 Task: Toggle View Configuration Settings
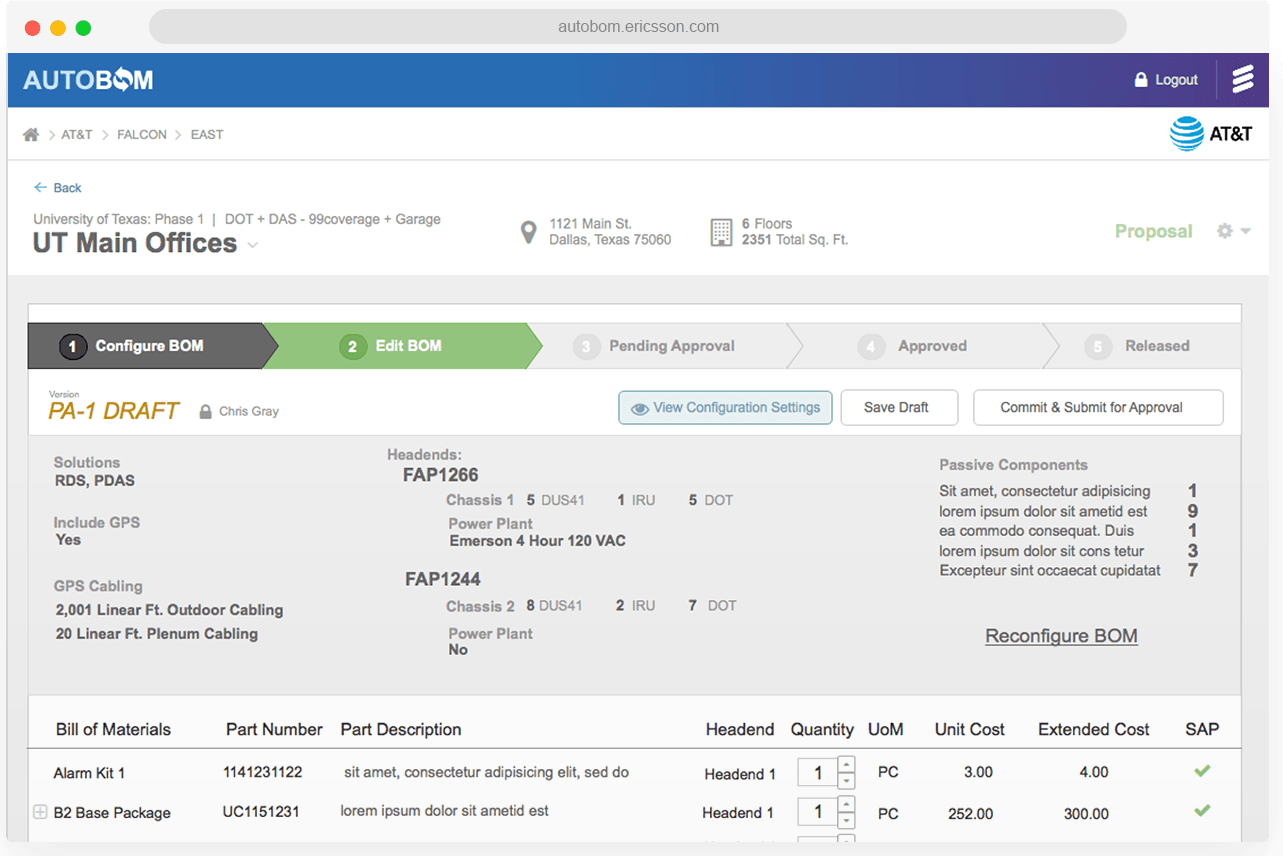point(725,407)
